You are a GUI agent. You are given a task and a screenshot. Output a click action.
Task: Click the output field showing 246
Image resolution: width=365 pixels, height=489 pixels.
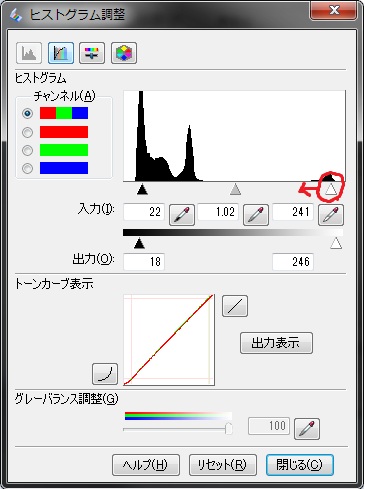click(293, 262)
